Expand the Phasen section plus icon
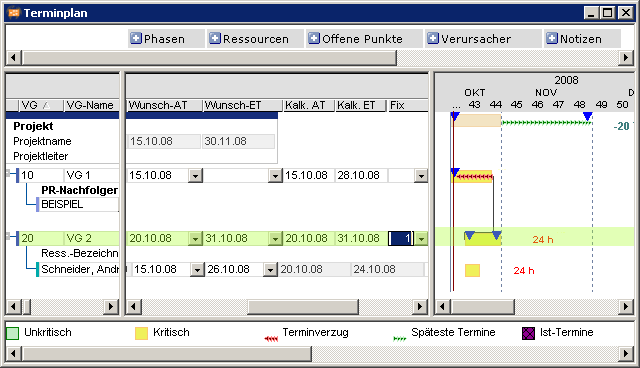This screenshot has height=368, width=640. [136, 38]
